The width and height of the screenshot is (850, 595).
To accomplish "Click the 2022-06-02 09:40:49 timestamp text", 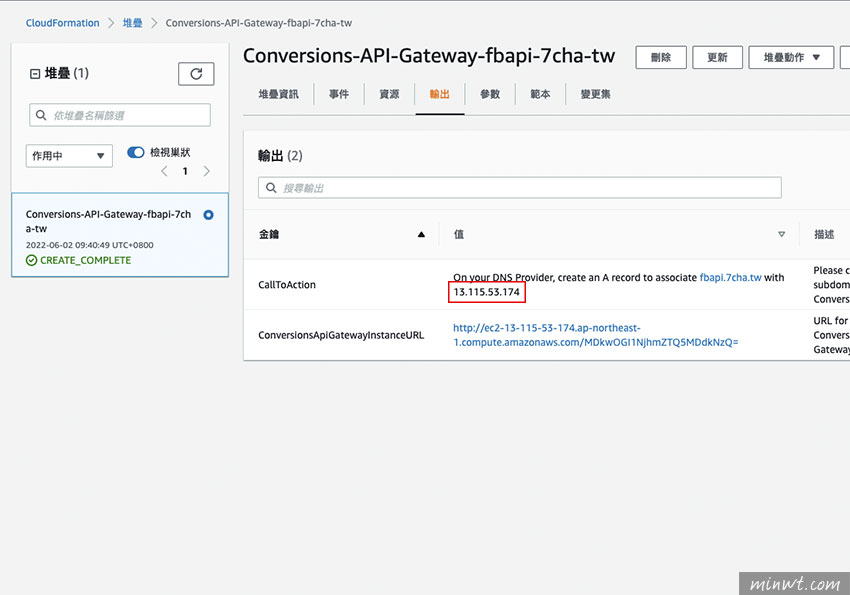I will click(x=89, y=245).
